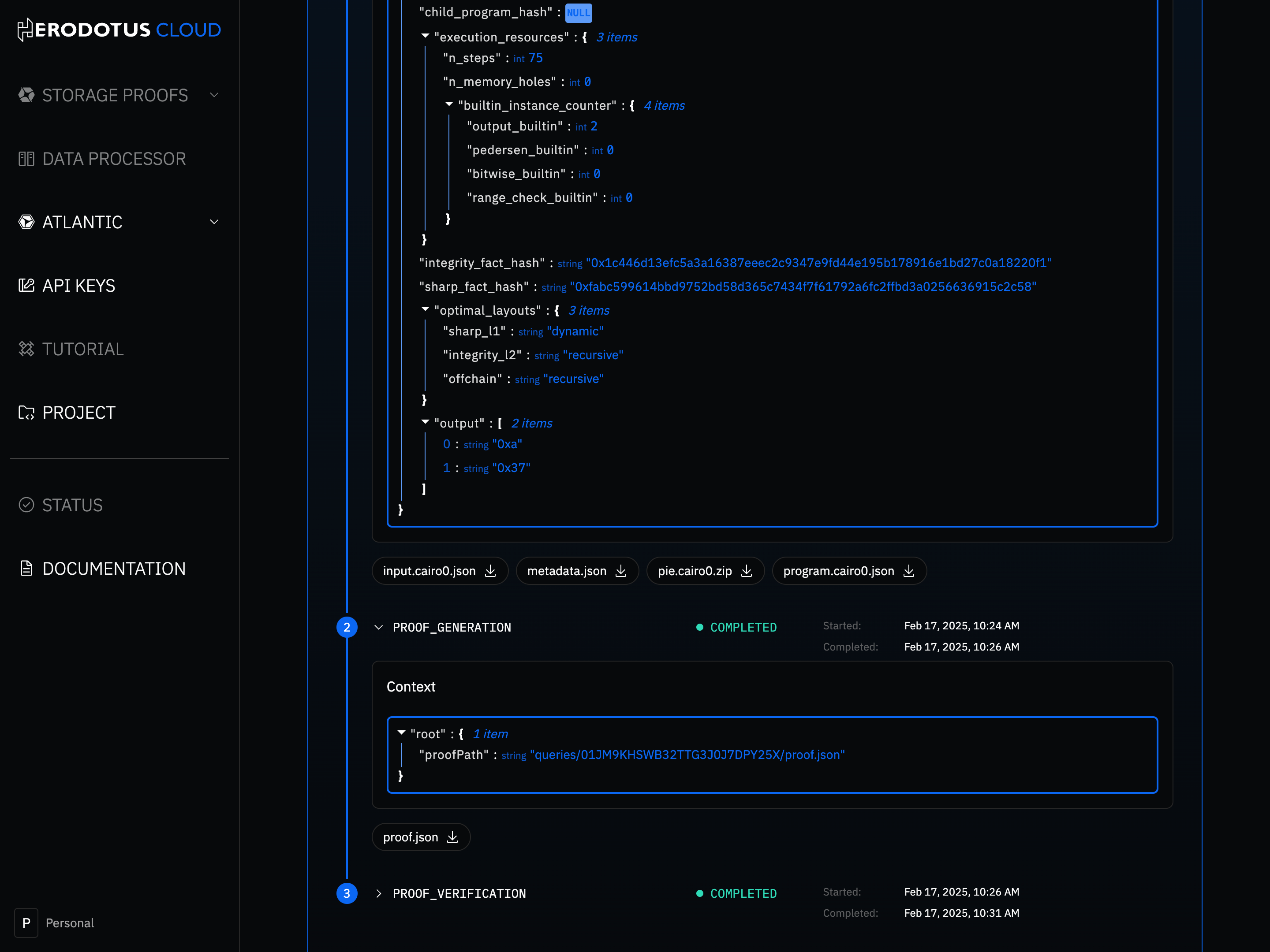Screen dimensions: 1270x952
Task: Click download icon next to proof.json
Action: pyautogui.click(x=452, y=837)
